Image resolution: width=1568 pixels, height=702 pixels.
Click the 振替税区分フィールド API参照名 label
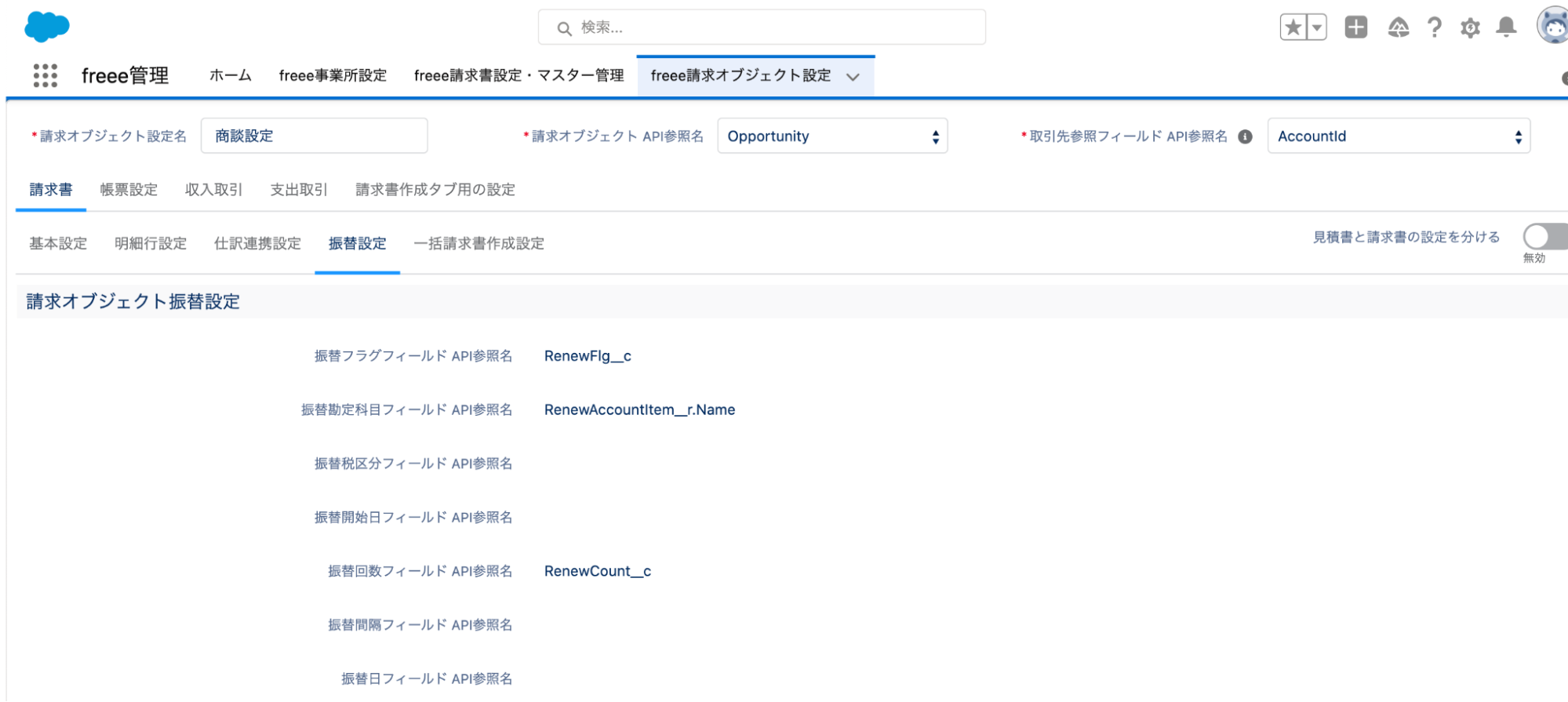point(413,464)
